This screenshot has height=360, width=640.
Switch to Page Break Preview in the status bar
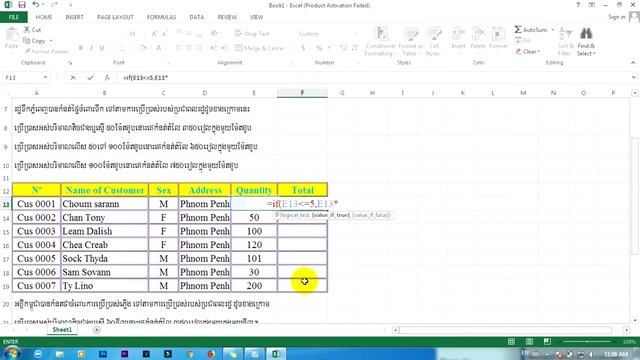547,342
